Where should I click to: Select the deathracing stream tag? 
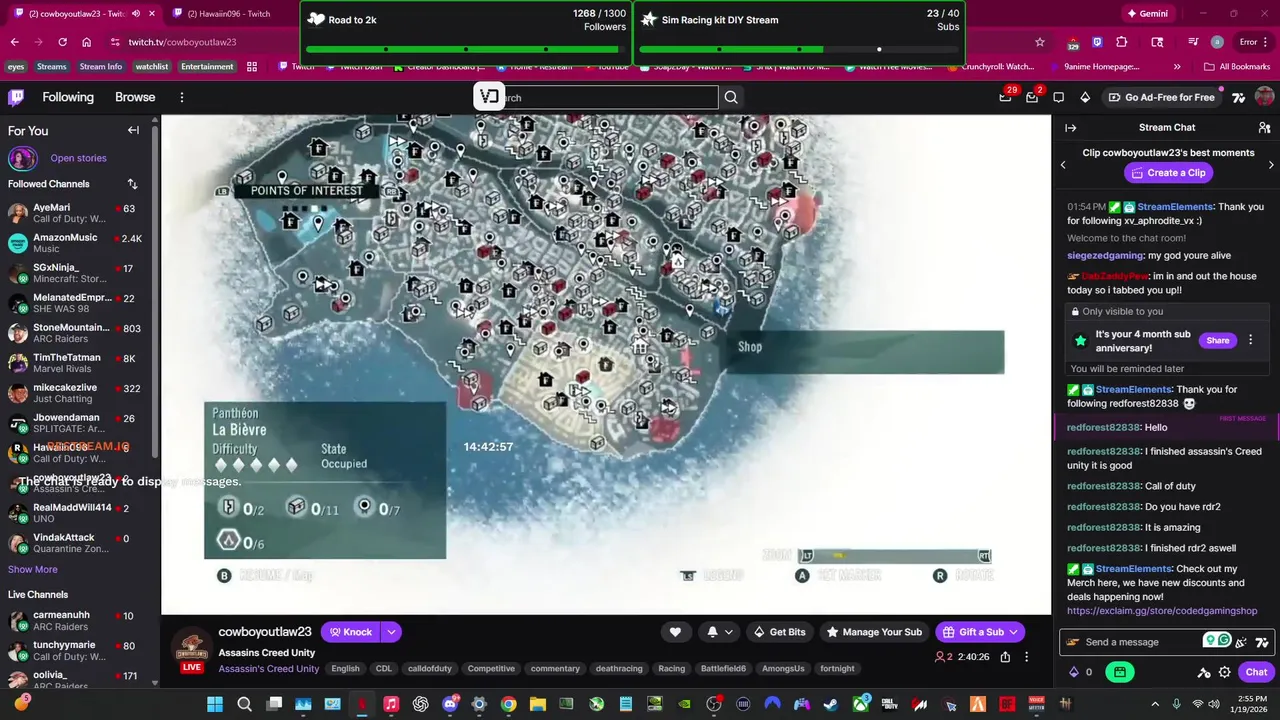(x=619, y=669)
